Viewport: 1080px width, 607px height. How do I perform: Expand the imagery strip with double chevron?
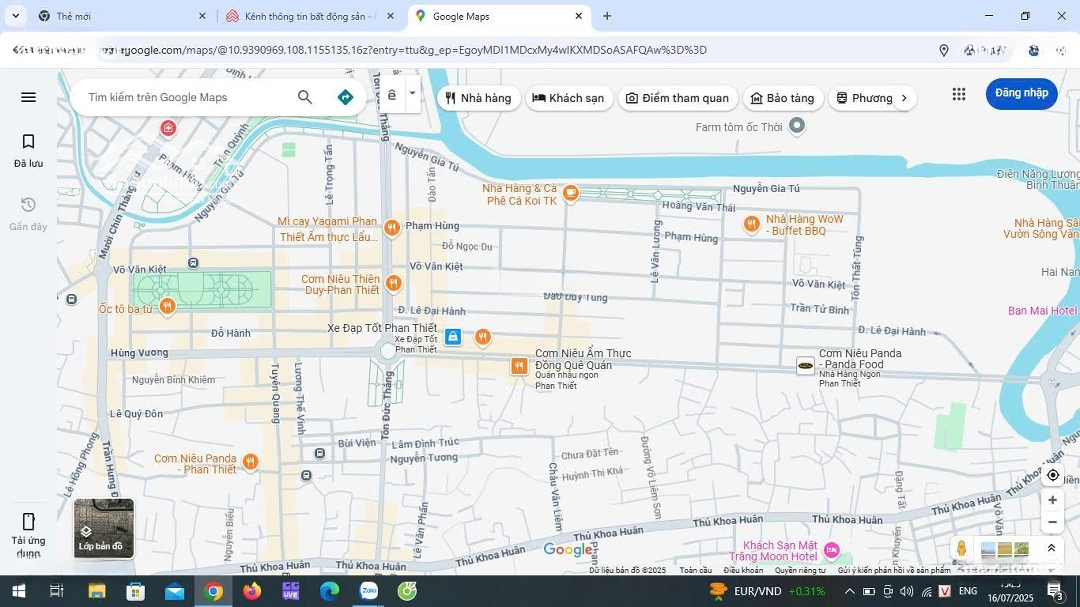pos(1051,548)
